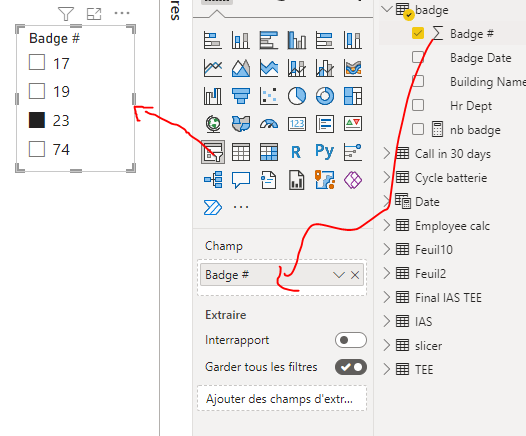Image resolution: width=526 pixels, height=436 pixels.
Task: Expand the TEE table
Action: (x=387, y=369)
